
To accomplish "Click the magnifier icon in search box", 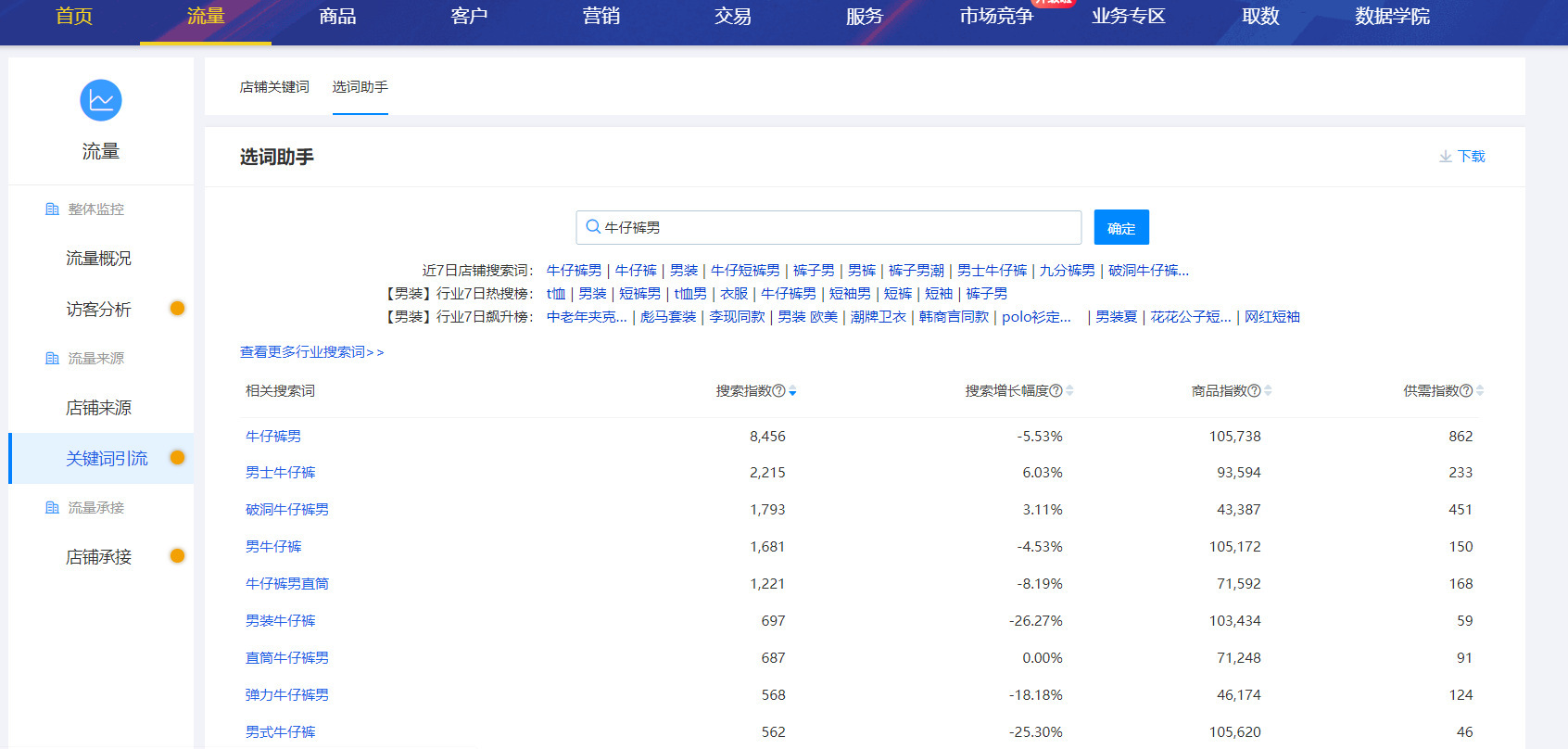I will coord(593,227).
